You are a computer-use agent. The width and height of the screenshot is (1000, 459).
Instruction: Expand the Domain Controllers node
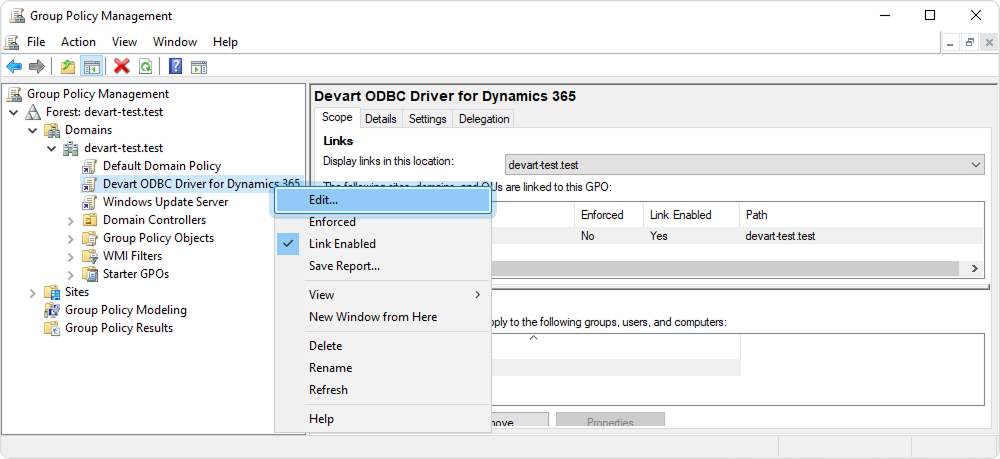pos(71,221)
